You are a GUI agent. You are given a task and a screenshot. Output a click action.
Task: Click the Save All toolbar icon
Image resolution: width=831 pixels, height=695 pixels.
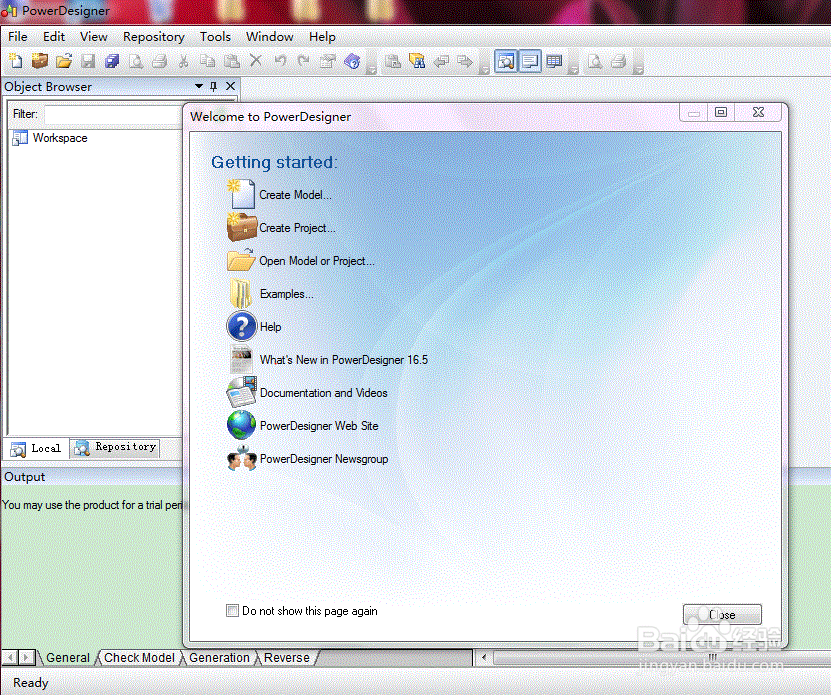click(x=112, y=61)
